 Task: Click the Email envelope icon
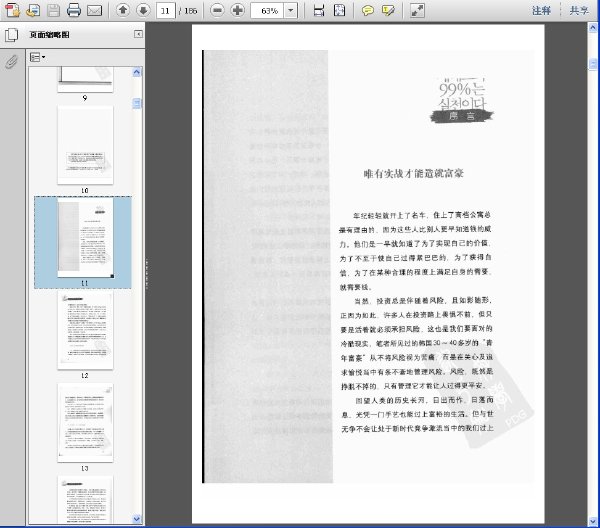click(x=94, y=10)
